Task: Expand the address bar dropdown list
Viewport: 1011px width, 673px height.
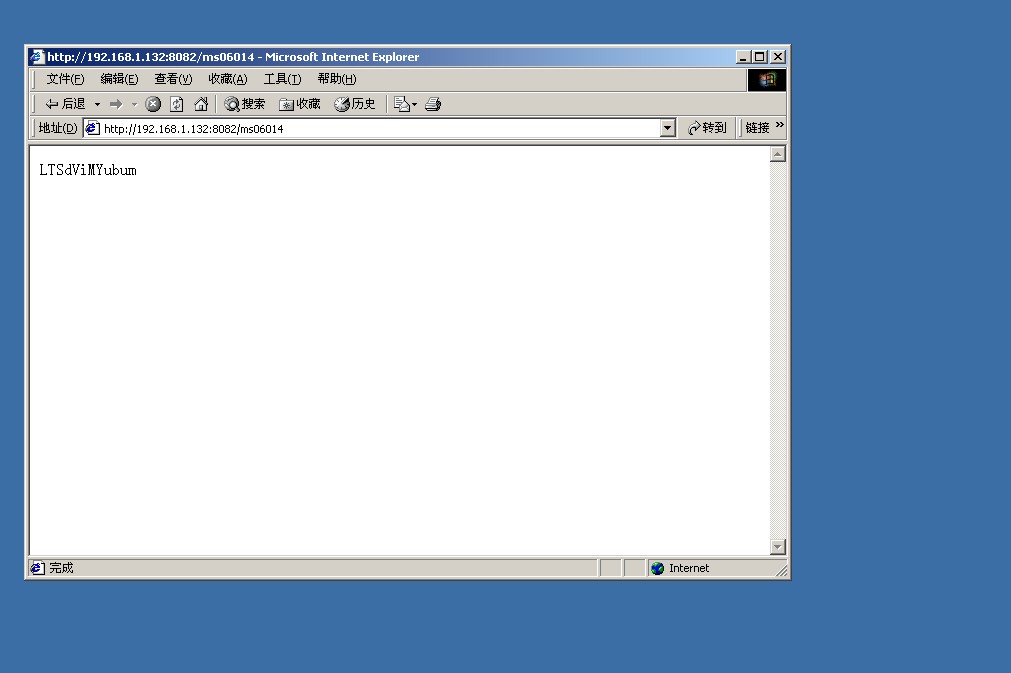Action: point(668,128)
